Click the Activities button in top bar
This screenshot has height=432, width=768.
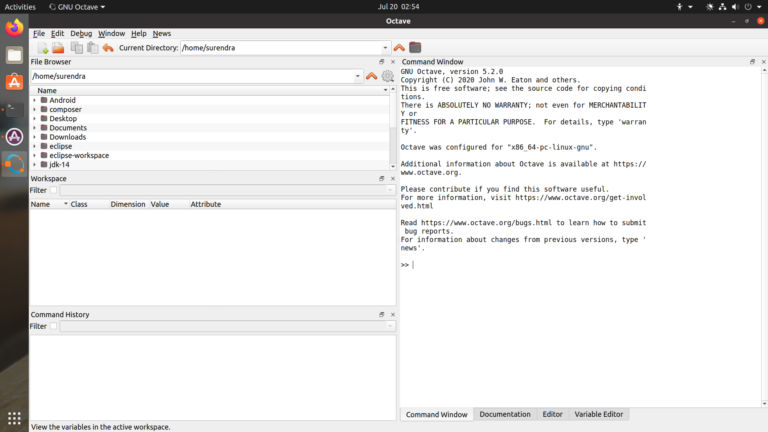pos(20,7)
